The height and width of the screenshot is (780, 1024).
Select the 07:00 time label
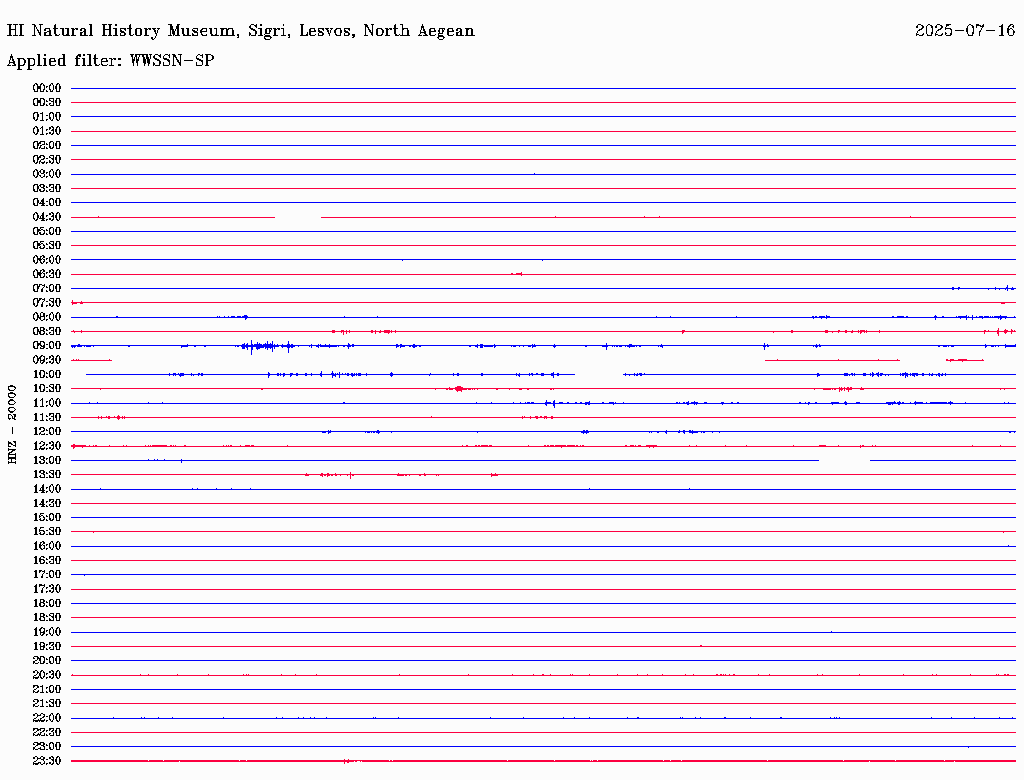tap(47, 289)
